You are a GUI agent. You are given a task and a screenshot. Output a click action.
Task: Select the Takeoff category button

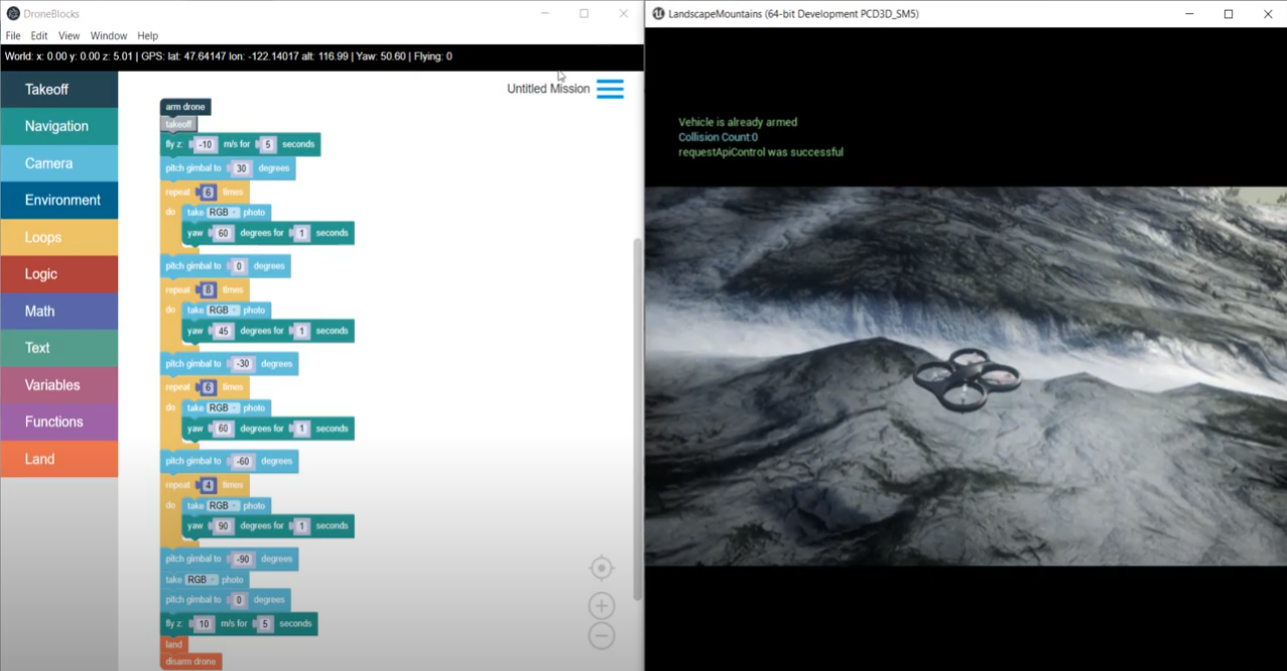point(58,89)
